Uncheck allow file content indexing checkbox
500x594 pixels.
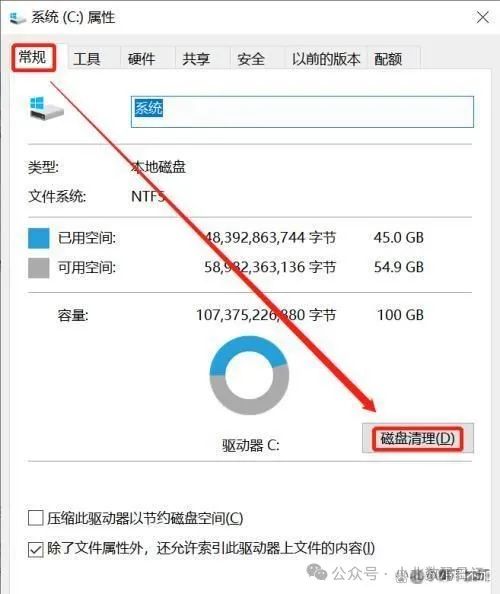click(35, 549)
